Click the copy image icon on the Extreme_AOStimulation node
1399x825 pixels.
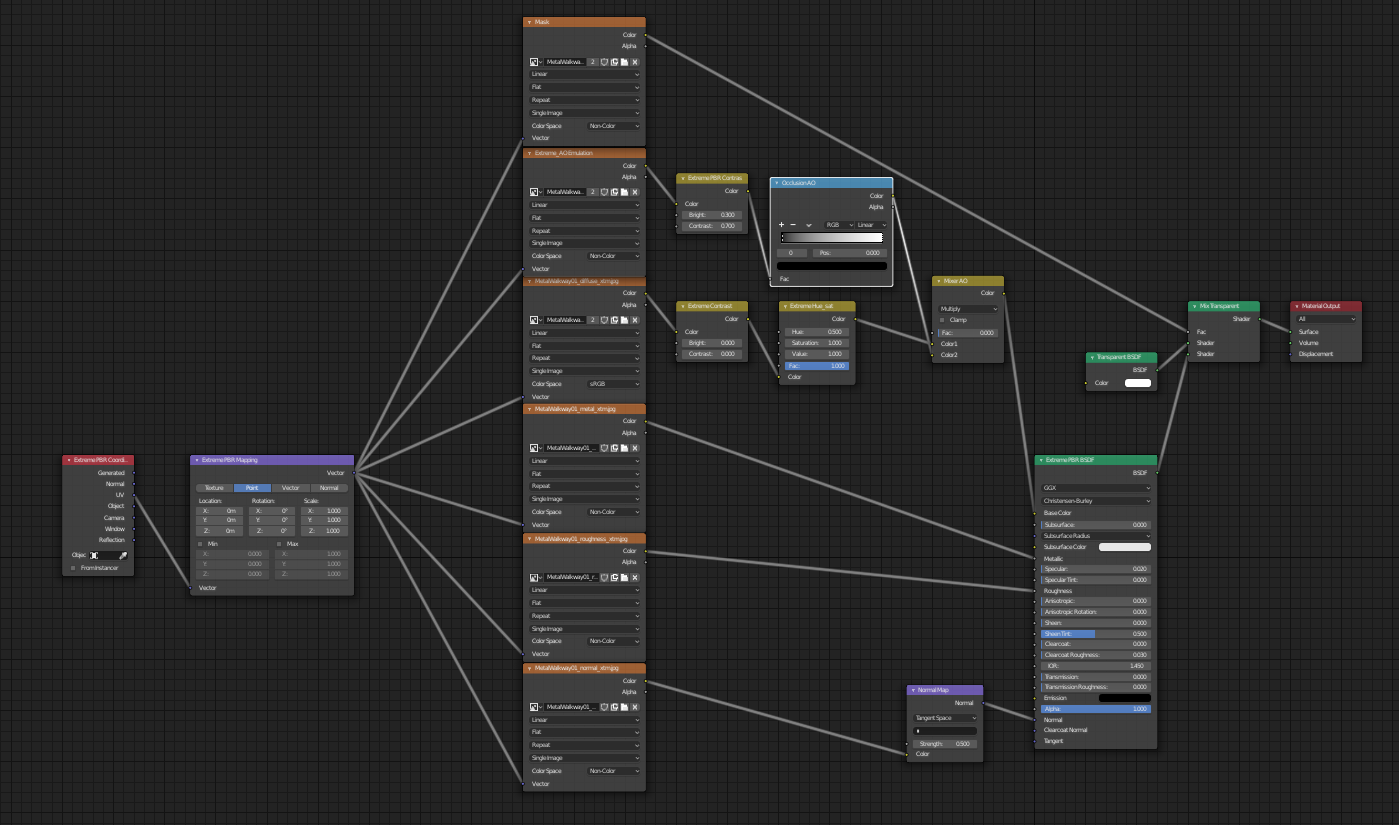tap(614, 192)
